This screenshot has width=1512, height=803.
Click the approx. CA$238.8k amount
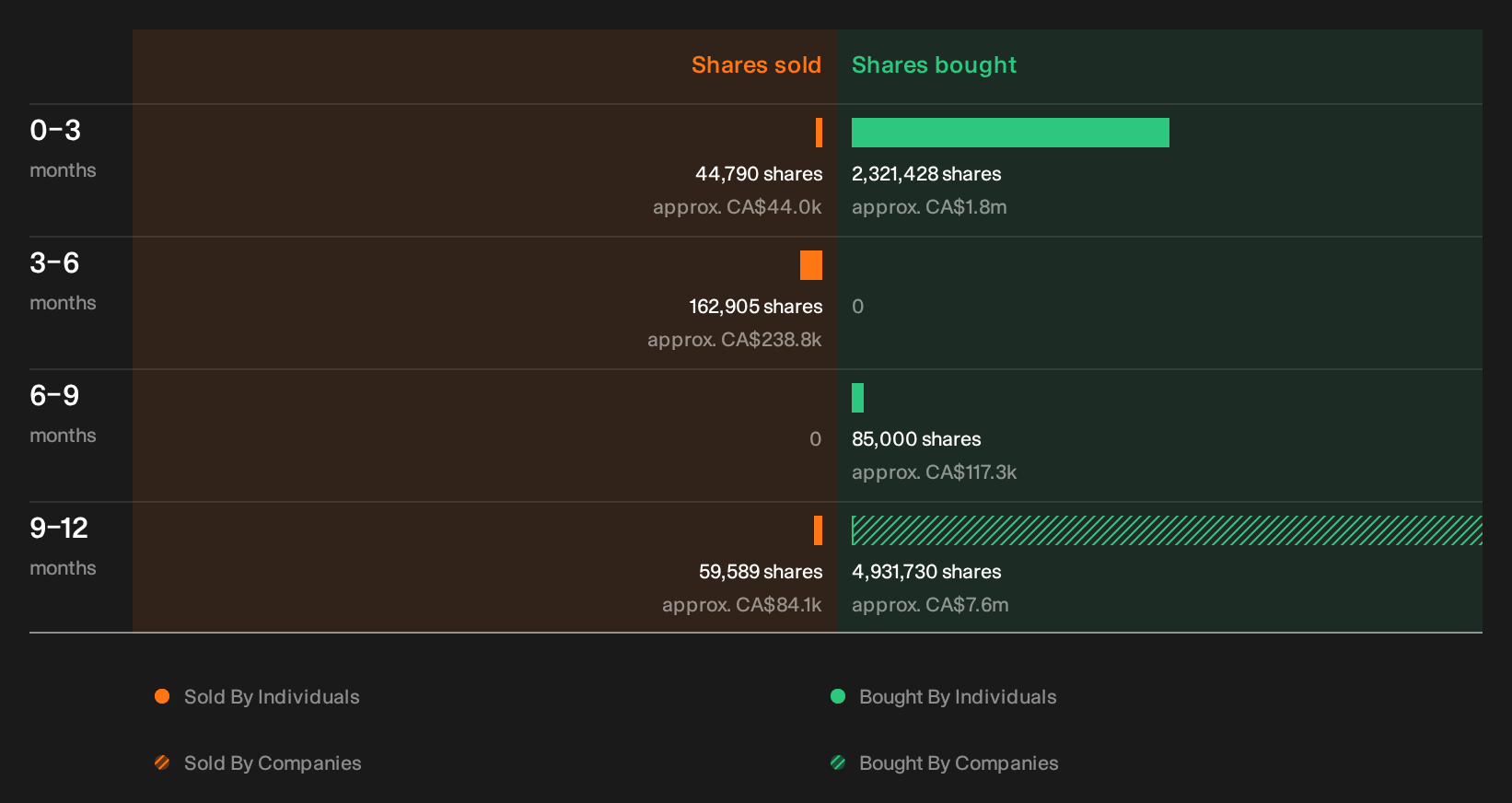[x=734, y=340]
